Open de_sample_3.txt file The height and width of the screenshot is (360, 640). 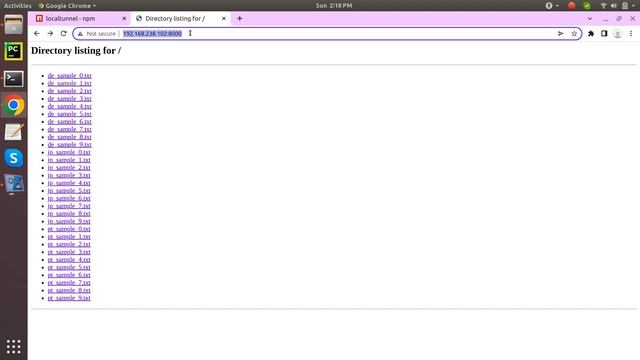[69, 99]
